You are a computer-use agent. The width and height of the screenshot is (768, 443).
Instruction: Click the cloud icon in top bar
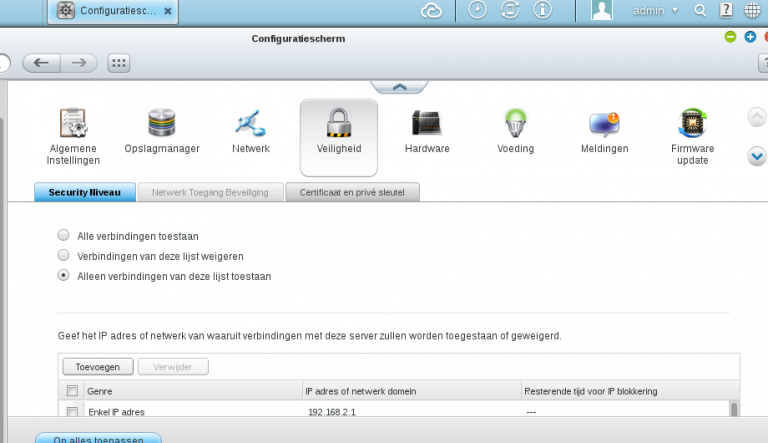[431, 10]
